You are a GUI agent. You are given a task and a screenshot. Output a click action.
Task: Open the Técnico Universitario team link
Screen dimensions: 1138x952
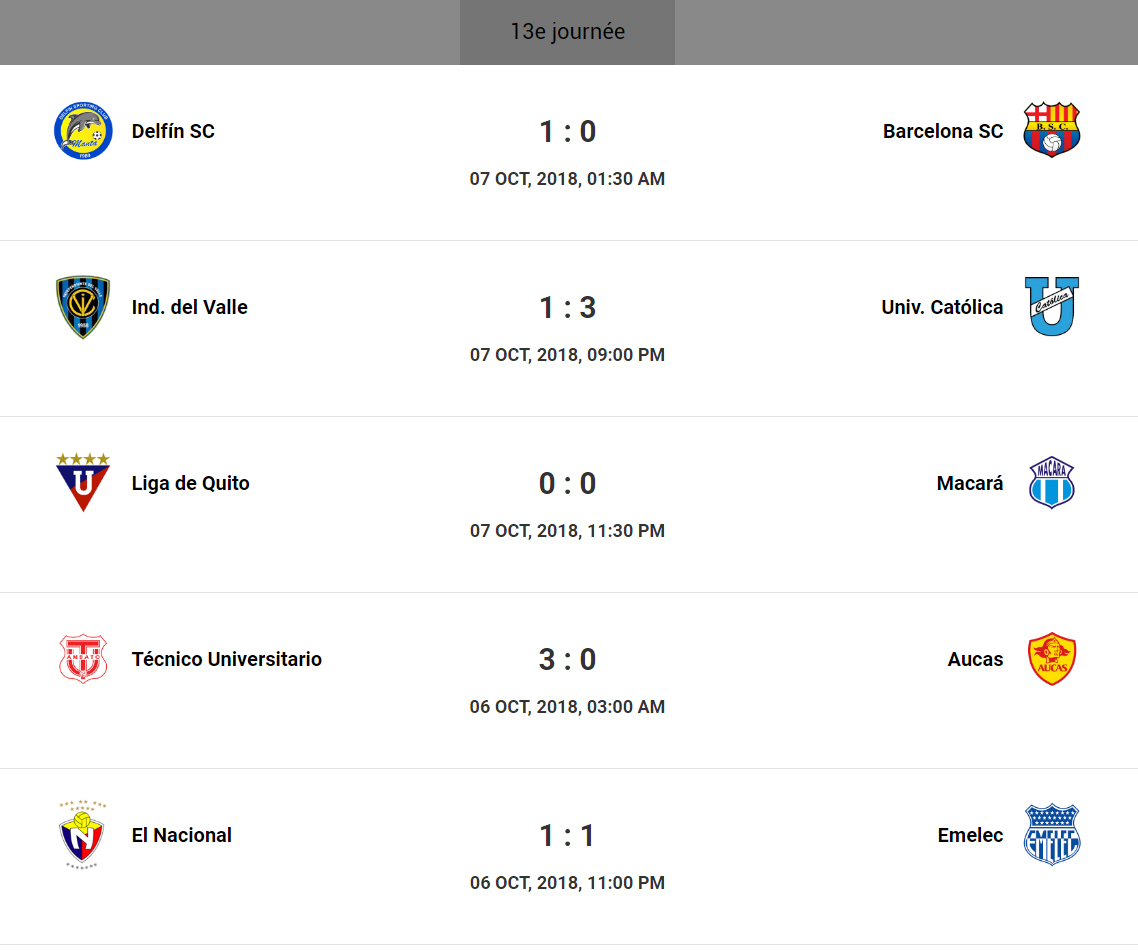pos(227,659)
